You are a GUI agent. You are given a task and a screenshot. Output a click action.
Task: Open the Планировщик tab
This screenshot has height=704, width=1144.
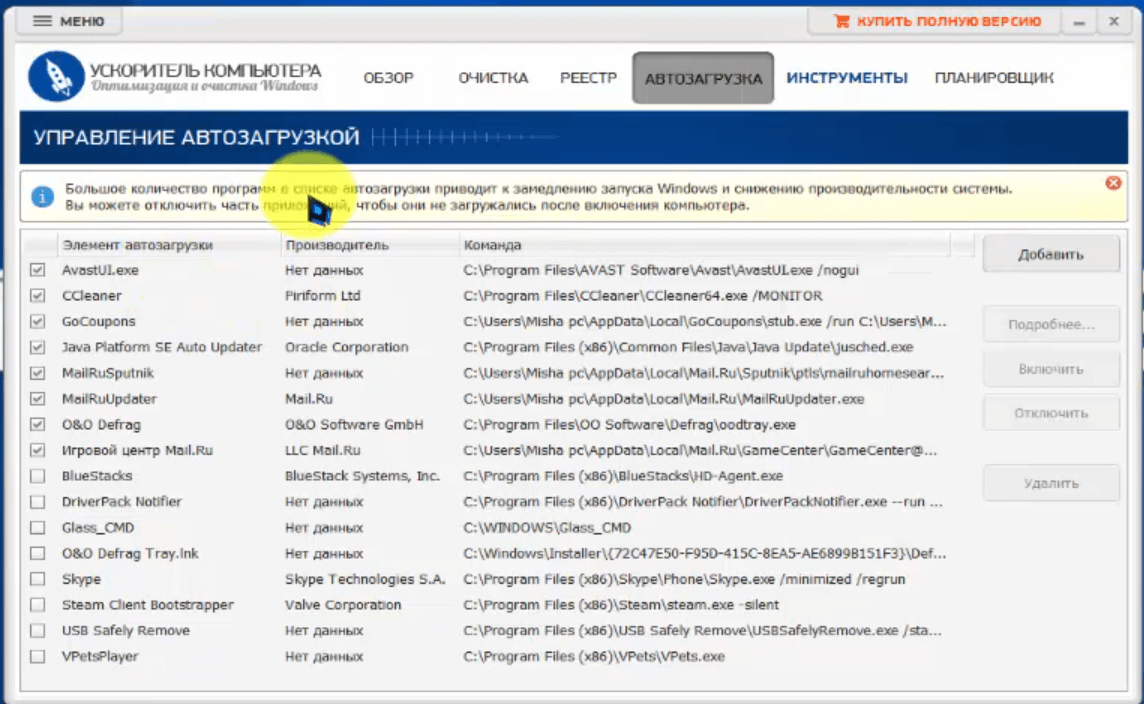click(x=994, y=78)
